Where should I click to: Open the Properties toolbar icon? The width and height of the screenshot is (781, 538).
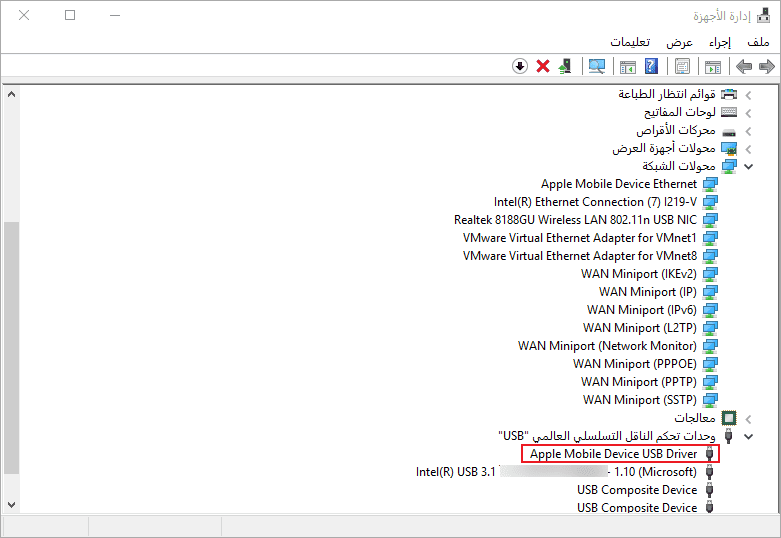click(x=682, y=66)
